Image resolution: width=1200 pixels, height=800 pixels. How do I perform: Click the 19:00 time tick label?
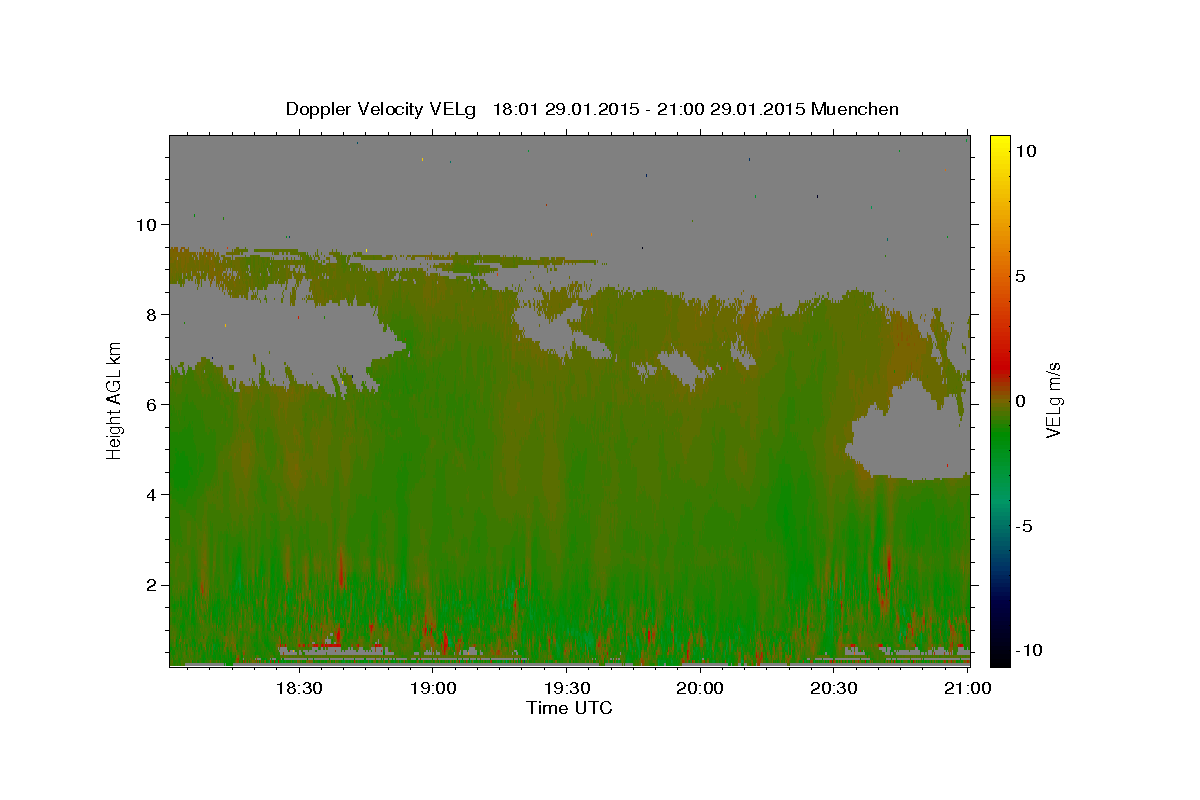click(x=432, y=688)
